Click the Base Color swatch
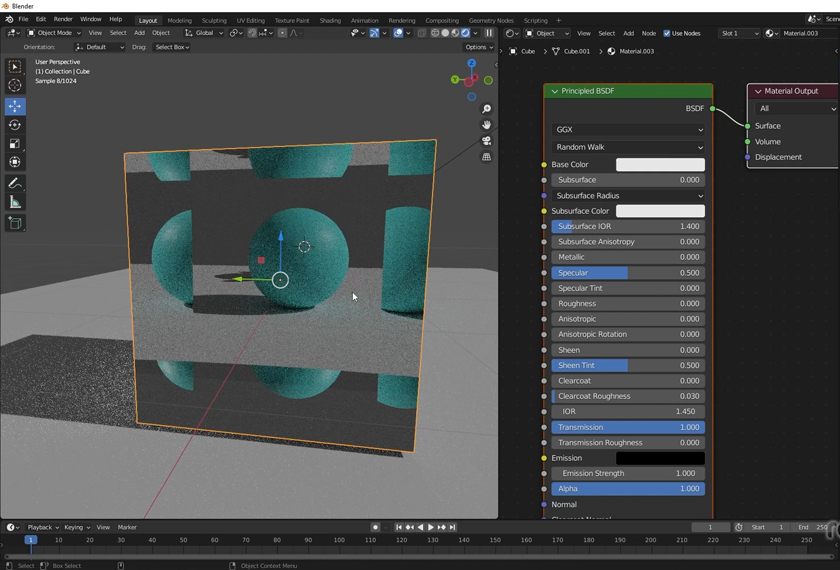Image resolution: width=840 pixels, height=570 pixels. click(x=660, y=164)
